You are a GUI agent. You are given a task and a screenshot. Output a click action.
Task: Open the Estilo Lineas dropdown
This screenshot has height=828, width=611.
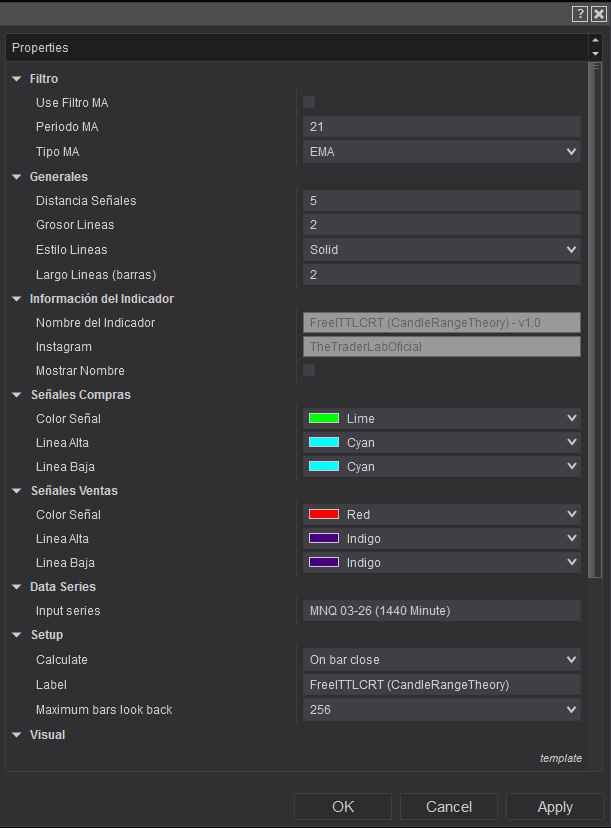441,250
